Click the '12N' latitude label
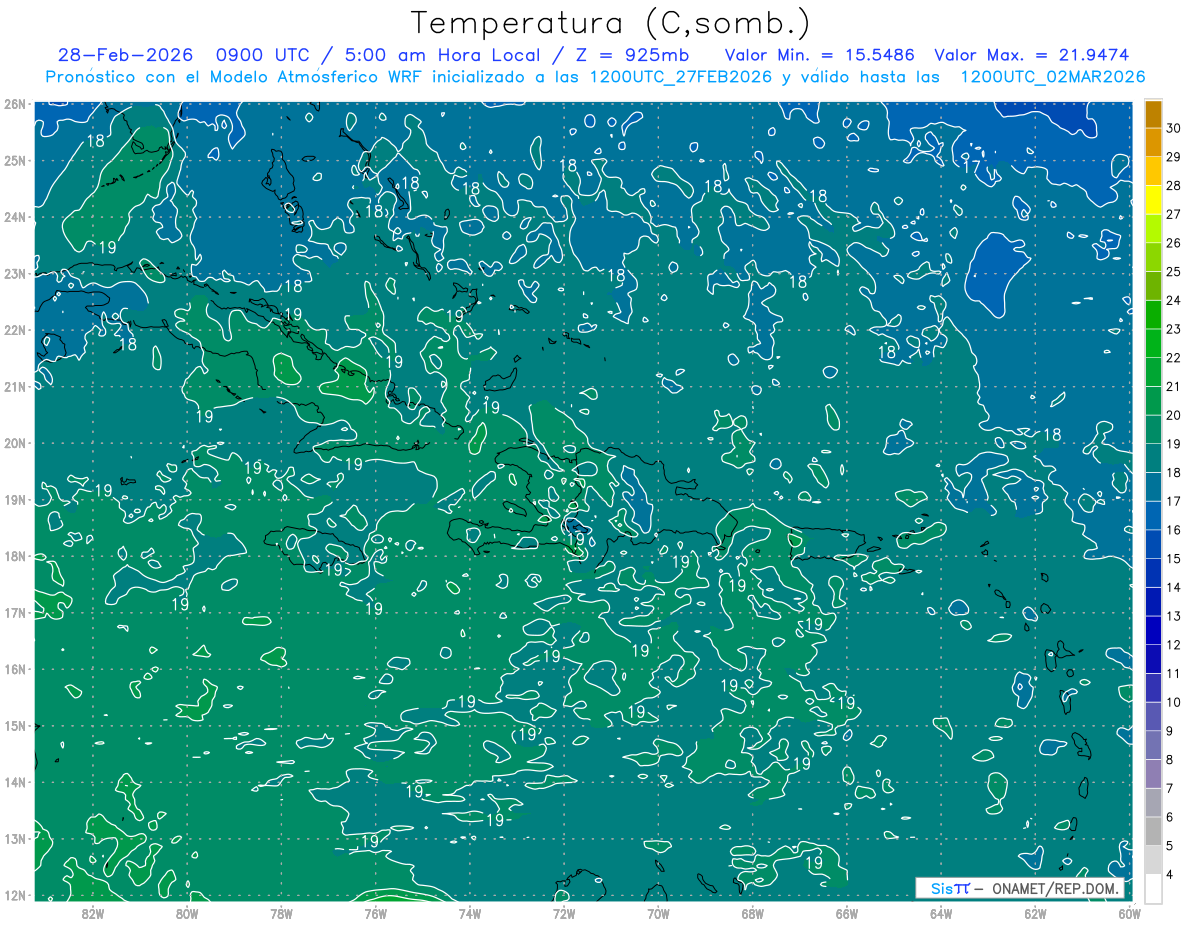Image resolution: width=1200 pixels, height=927 pixels. [x=16, y=895]
